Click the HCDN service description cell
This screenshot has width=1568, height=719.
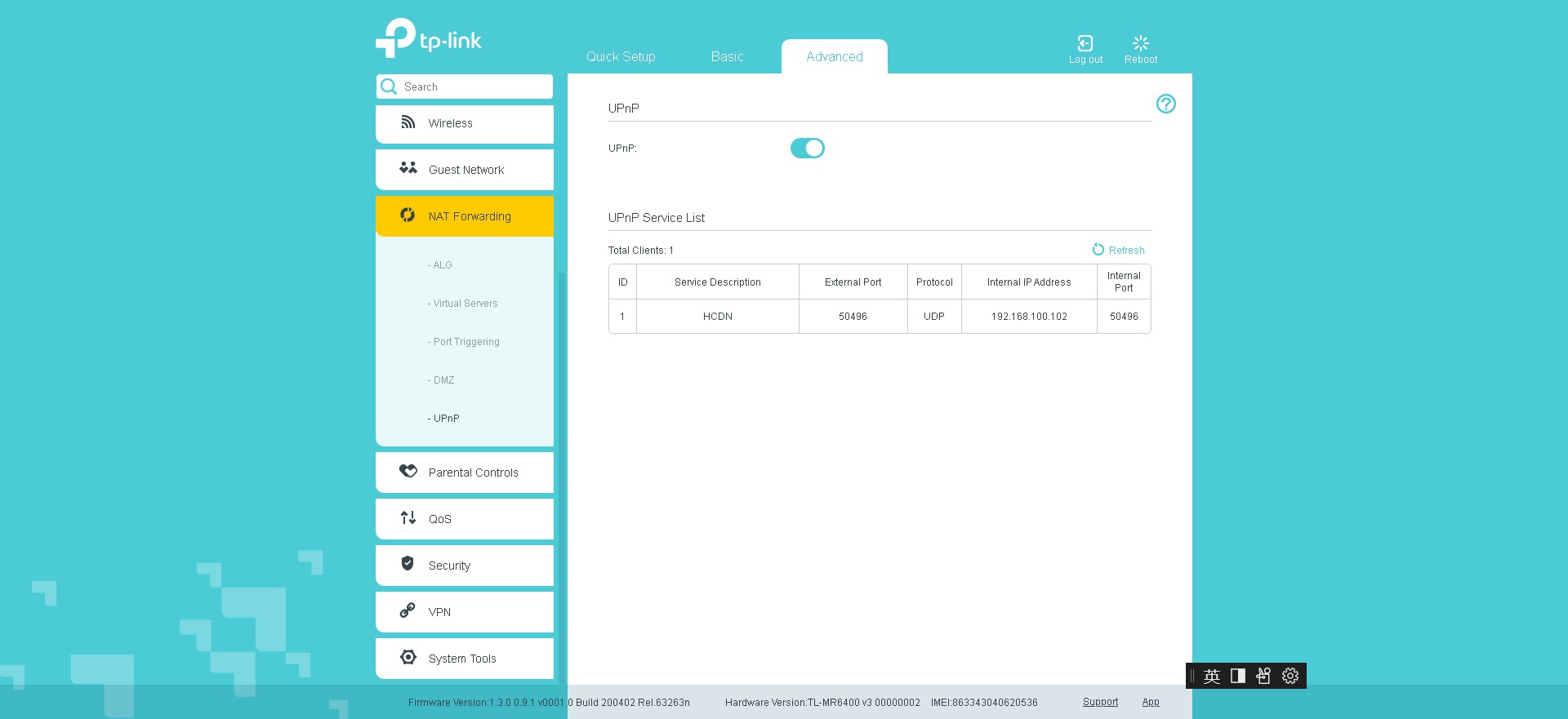718,317
